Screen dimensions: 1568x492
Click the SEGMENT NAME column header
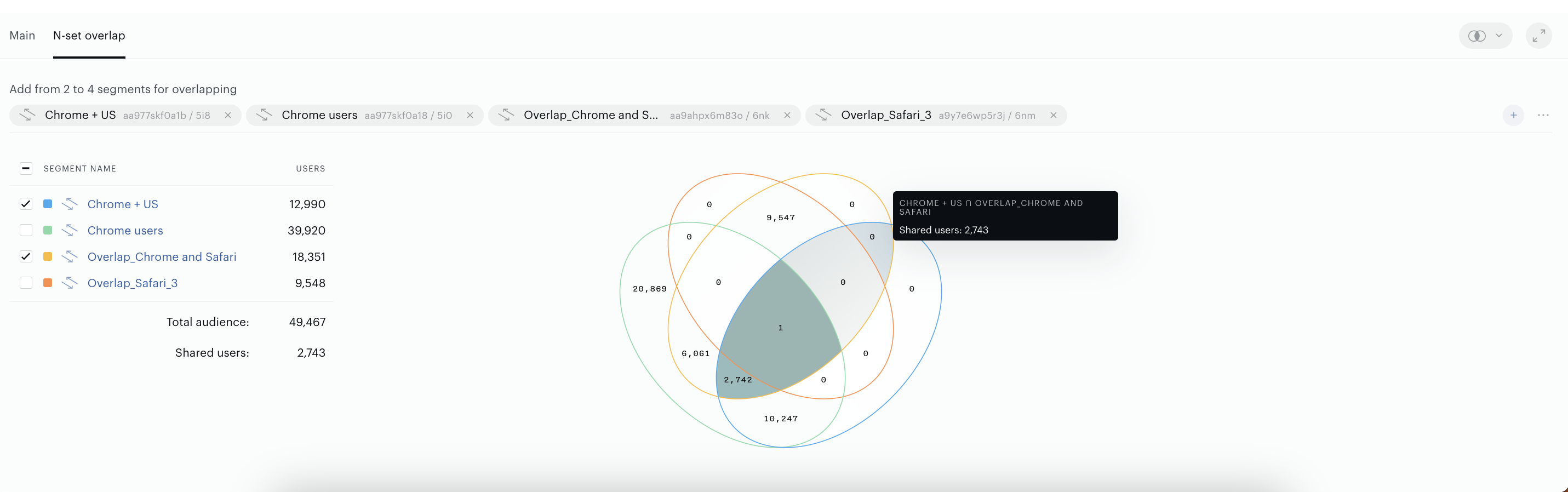(x=80, y=169)
